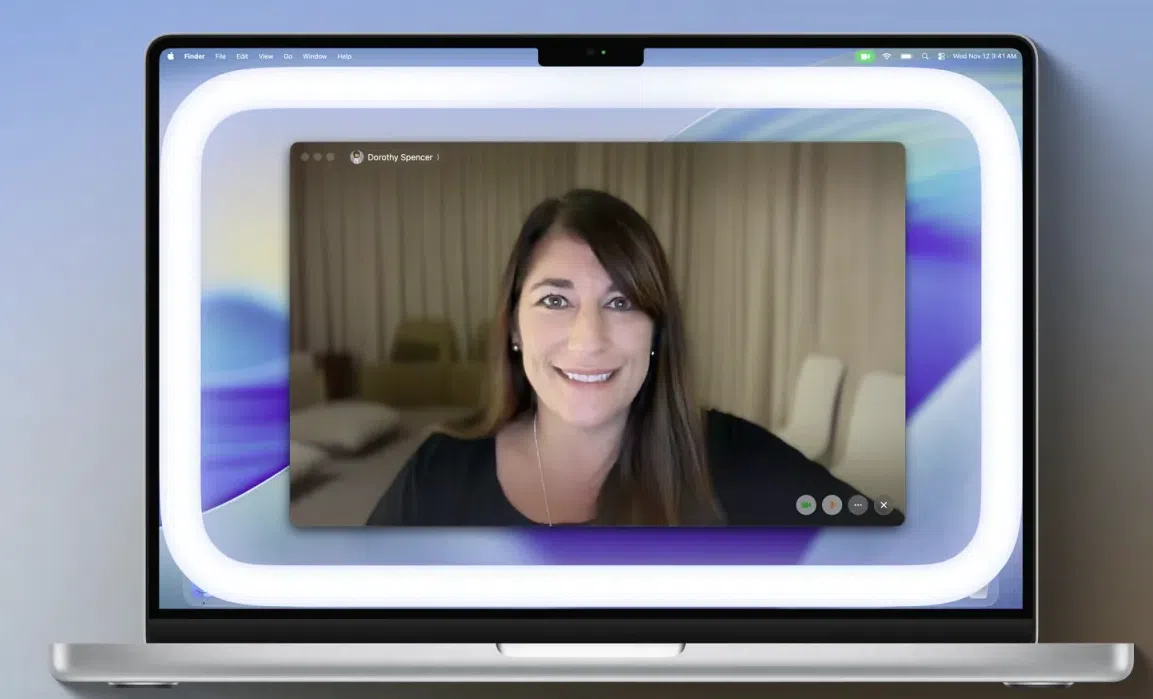Open the Finder menu in menu bar
This screenshot has height=699, width=1153.
pyautogui.click(x=194, y=56)
